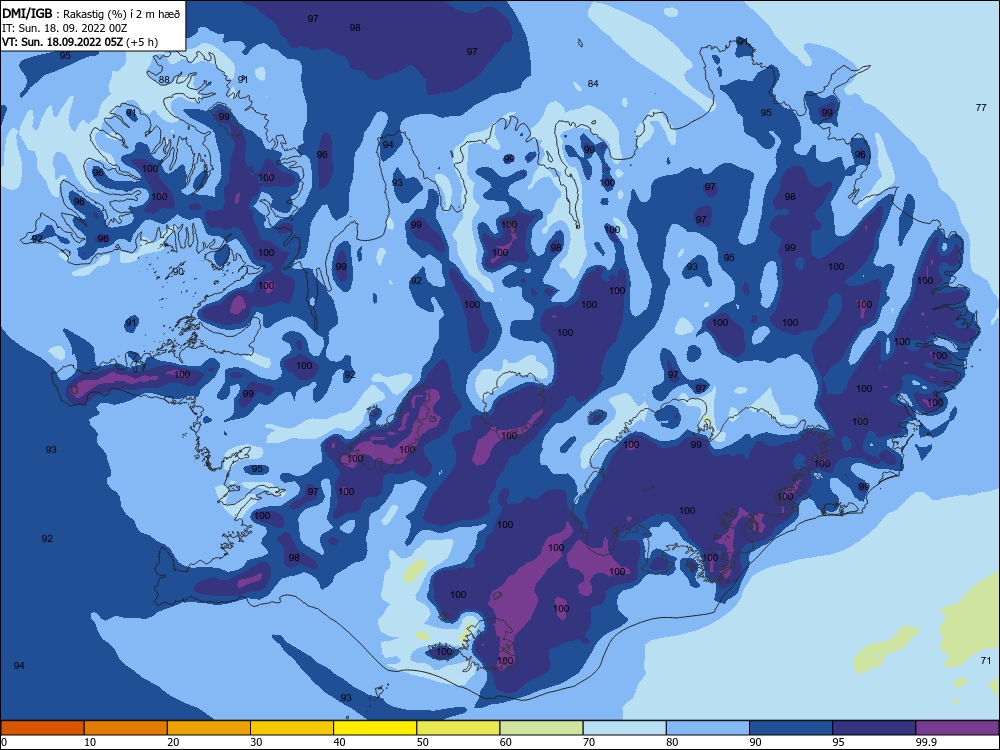Click the '90' humidity value on the map
The image size is (1000, 750).
coord(178,272)
